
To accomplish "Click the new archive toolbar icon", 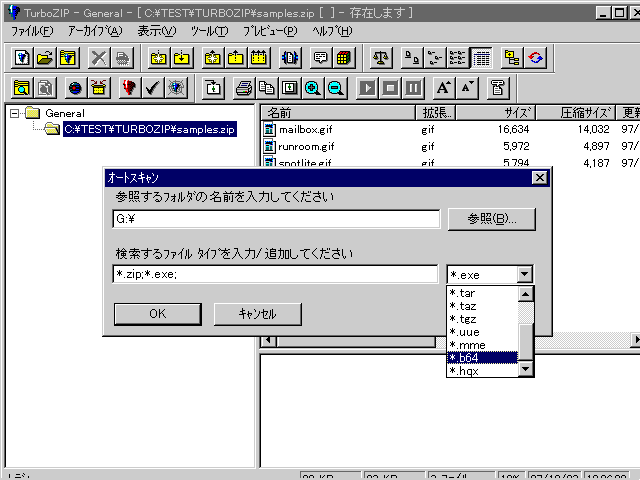I will 22,58.
